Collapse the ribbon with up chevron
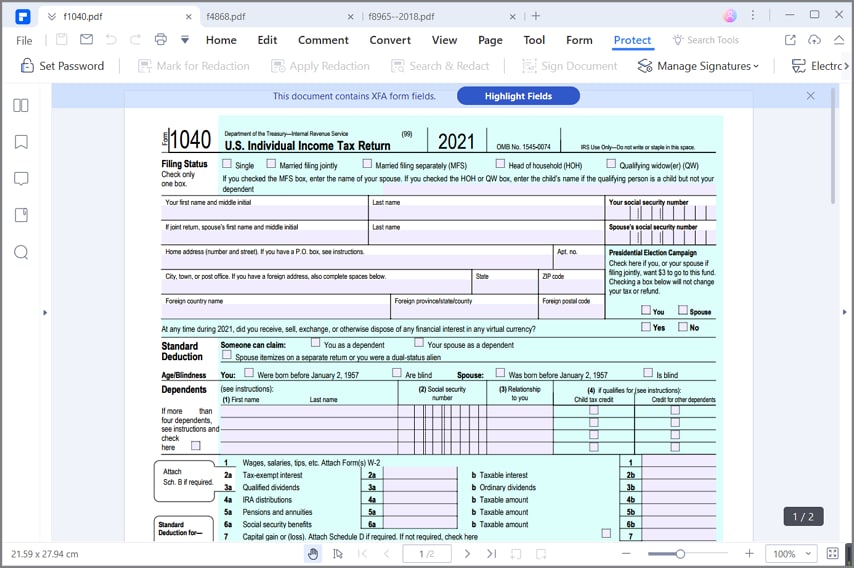Screen dimensions: 854x568 (839, 40)
